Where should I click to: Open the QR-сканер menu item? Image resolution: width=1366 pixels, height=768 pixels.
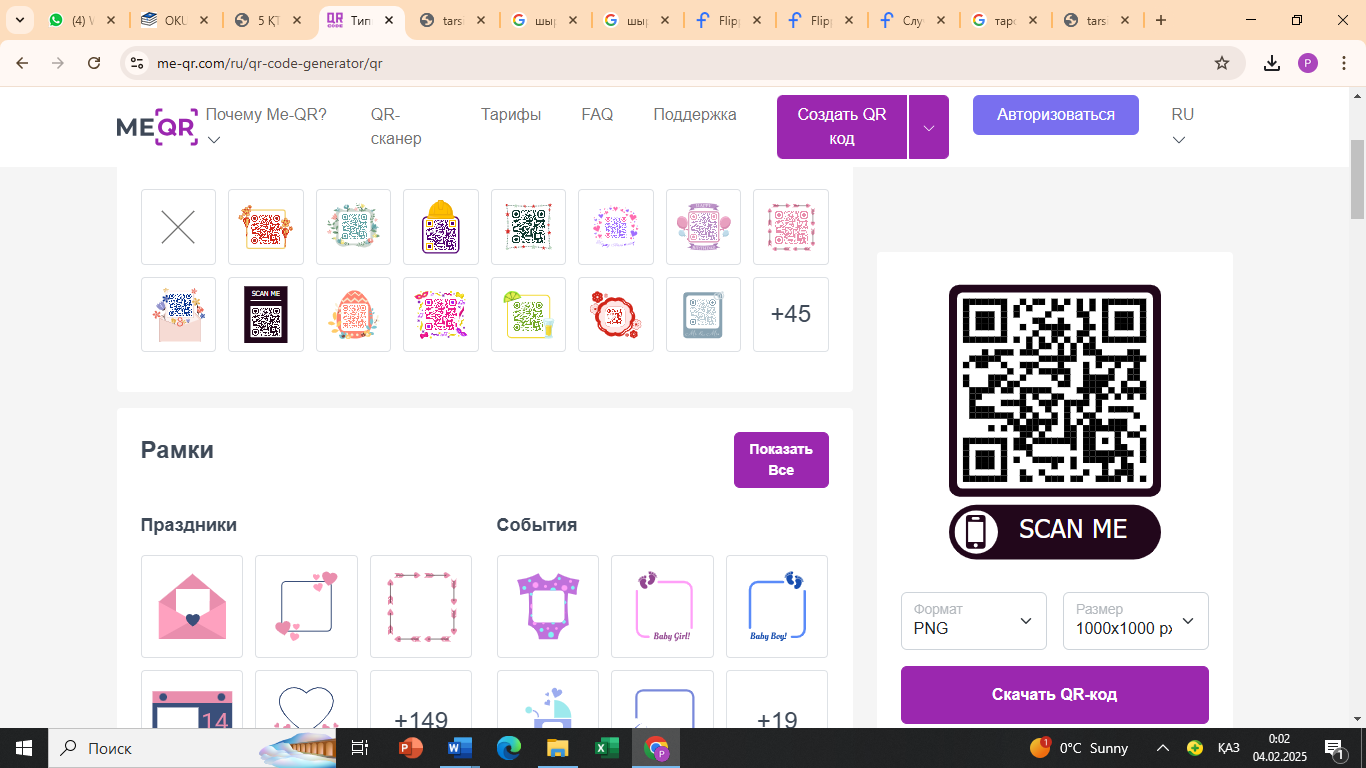coord(396,126)
